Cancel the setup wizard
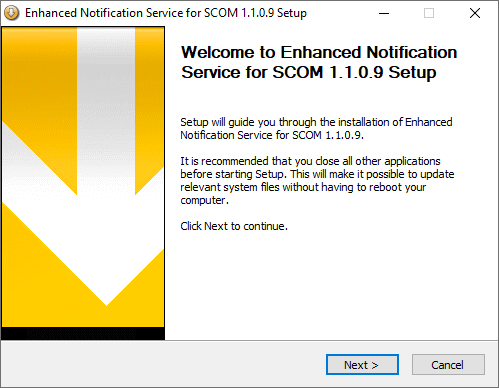Screen dimensions: 499x388 (448, 365)
